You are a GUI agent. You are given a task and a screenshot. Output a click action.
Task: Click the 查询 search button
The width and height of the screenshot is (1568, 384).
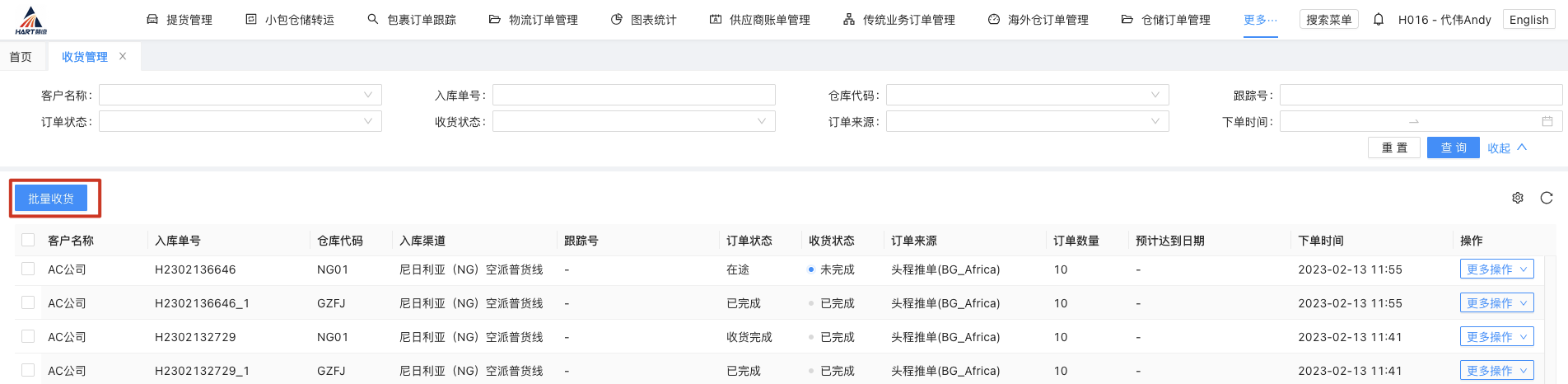pos(1453,148)
